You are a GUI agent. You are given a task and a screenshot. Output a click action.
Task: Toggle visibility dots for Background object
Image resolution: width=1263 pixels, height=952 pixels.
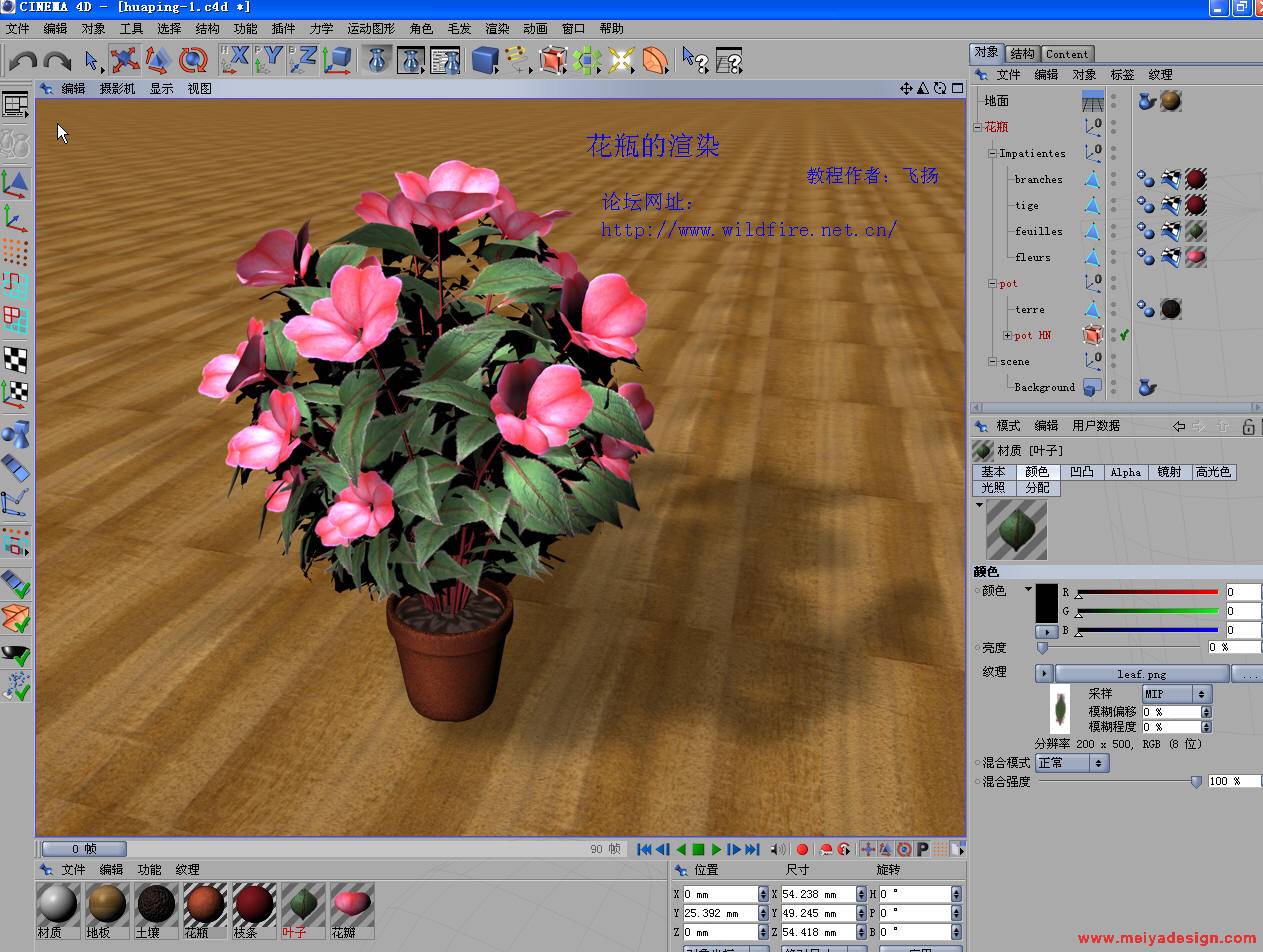click(x=1113, y=387)
